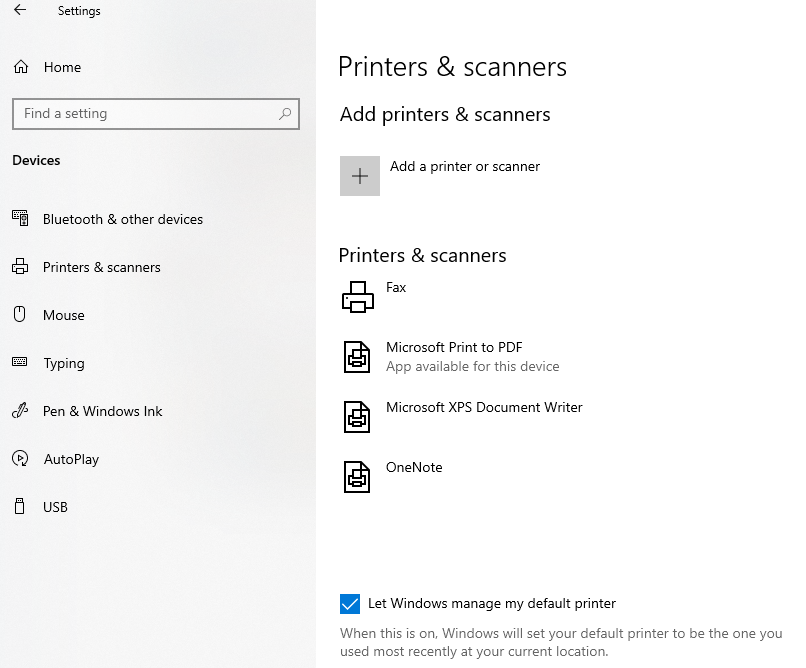Select the Microsoft XPS Document Writer icon
The height and width of the screenshot is (668, 806).
point(357,417)
